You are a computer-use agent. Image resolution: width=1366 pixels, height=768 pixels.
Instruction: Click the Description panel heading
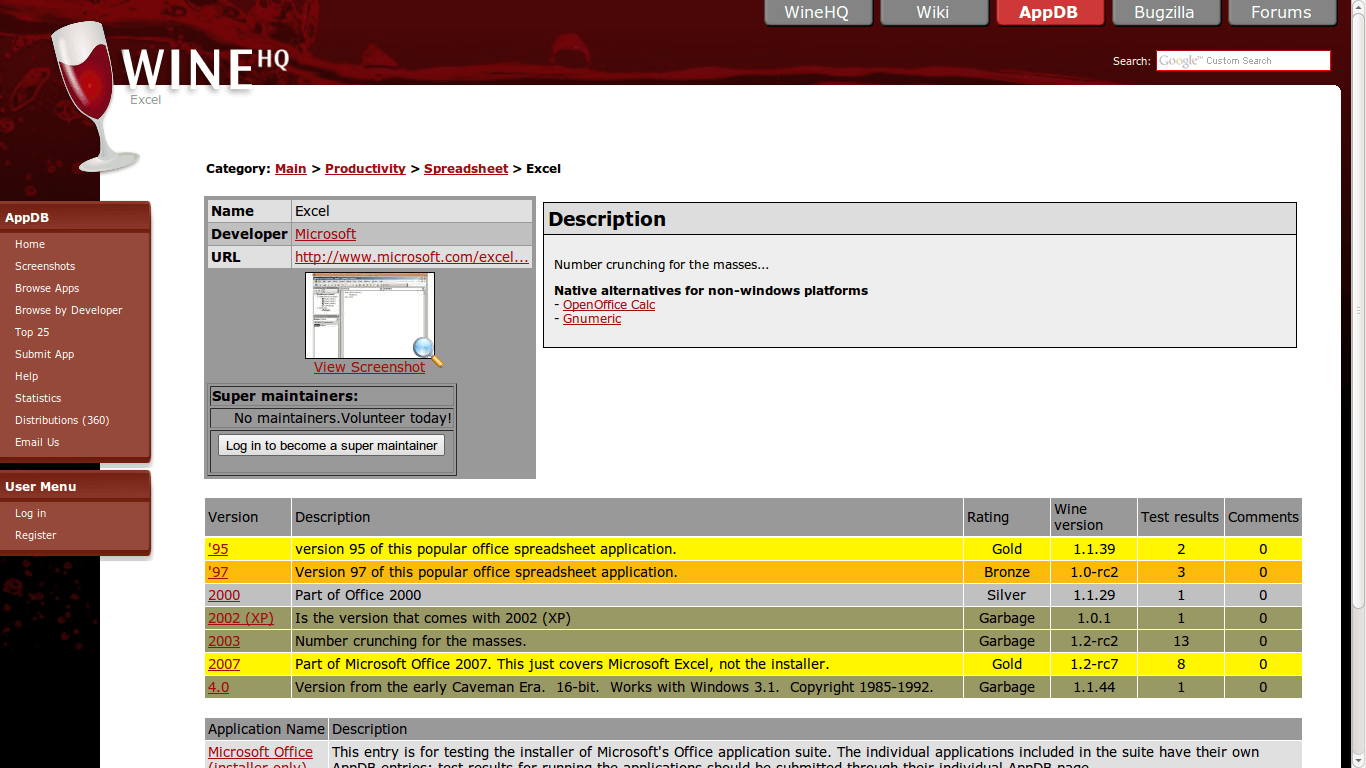pyautogui.click(x=607, y=219)
